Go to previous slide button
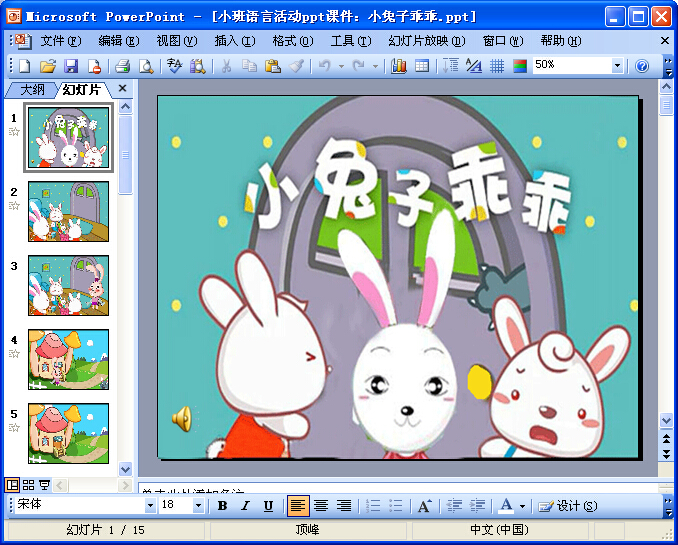The height and width of the screenshot is (545, 678). [x=666, y=439]
